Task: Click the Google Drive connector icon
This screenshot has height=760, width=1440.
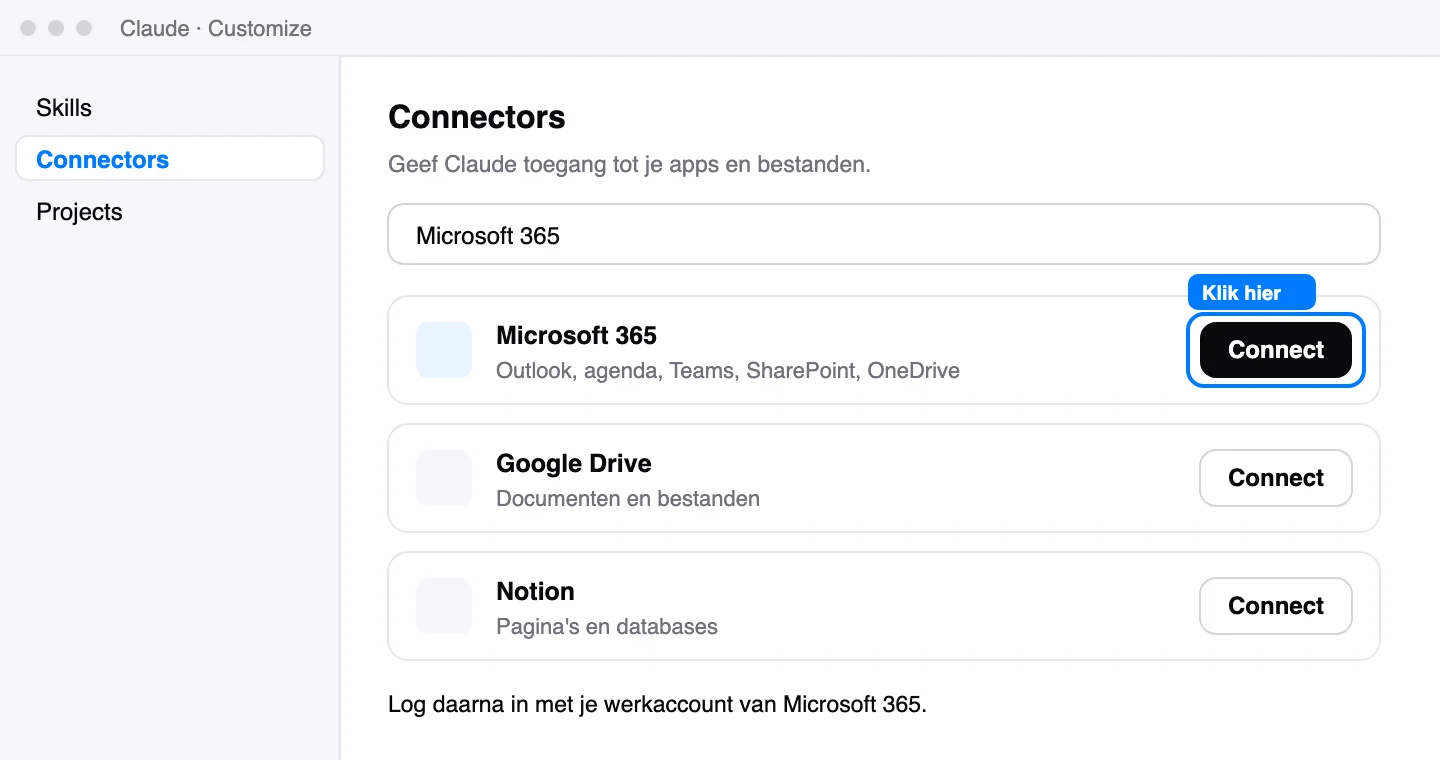Action: point(444,478)
